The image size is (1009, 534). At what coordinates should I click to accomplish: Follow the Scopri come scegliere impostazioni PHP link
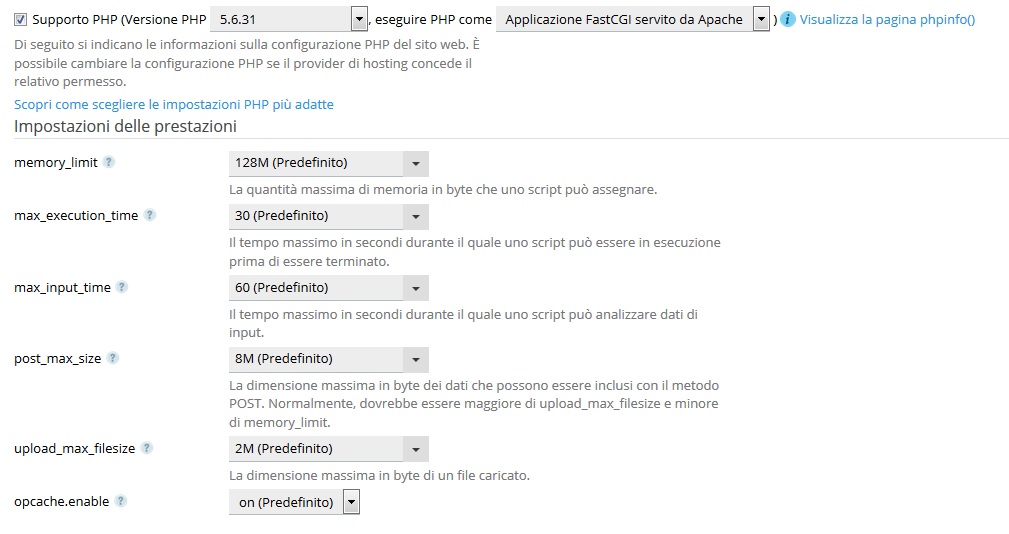click(174, 104)
